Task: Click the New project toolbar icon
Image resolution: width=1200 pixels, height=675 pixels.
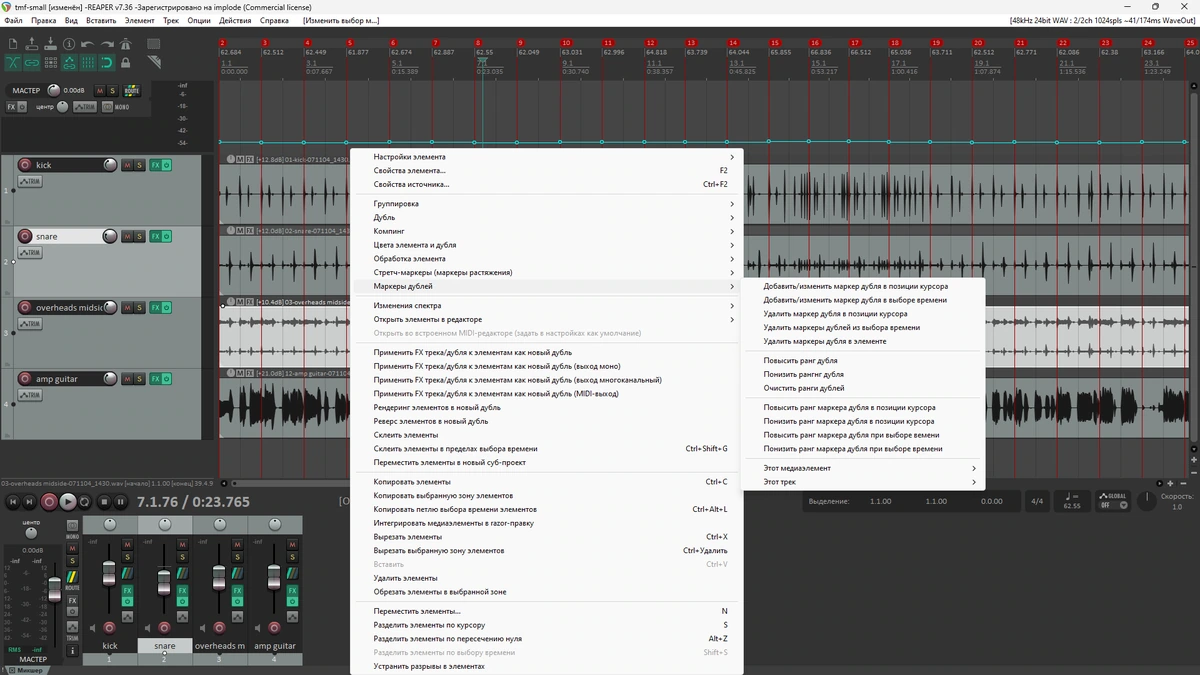Action: [12, 44]
